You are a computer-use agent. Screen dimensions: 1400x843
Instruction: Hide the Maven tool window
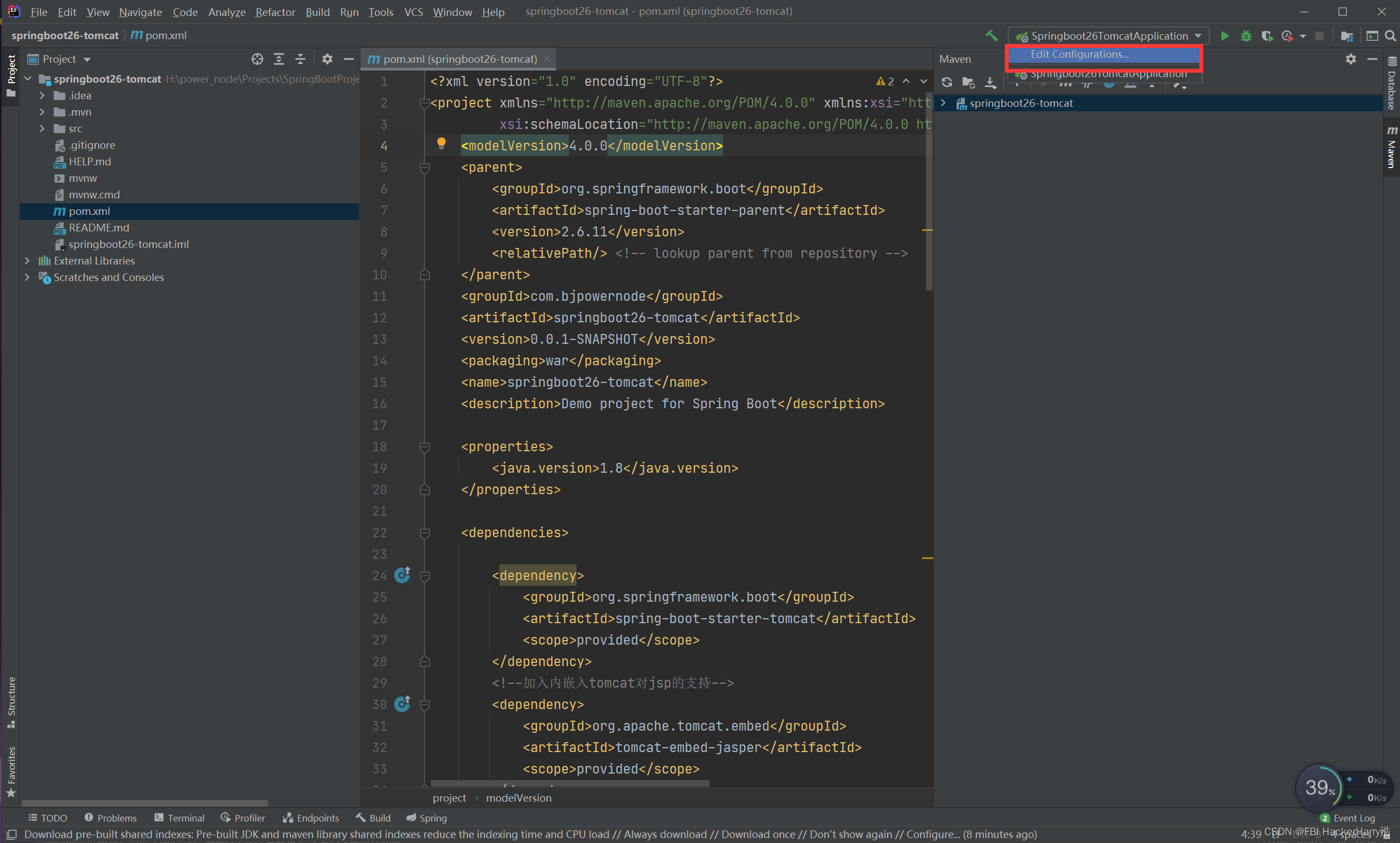pyautogui.click(x=1372, y=59)
